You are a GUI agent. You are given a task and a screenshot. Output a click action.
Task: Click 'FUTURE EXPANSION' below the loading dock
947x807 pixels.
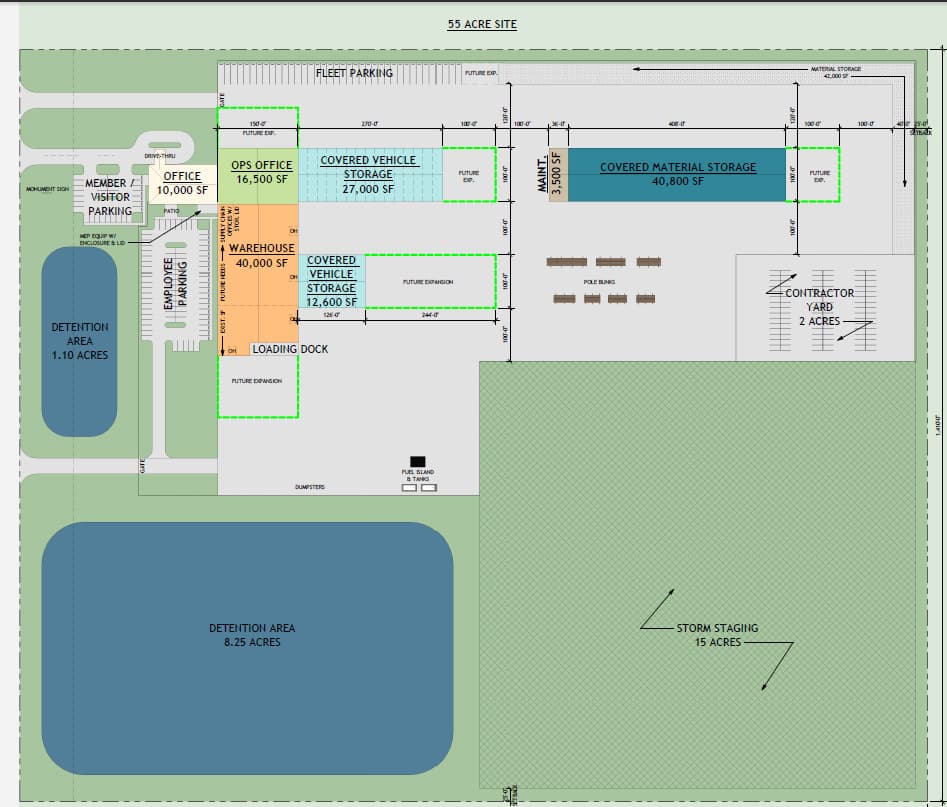point(257,381)
